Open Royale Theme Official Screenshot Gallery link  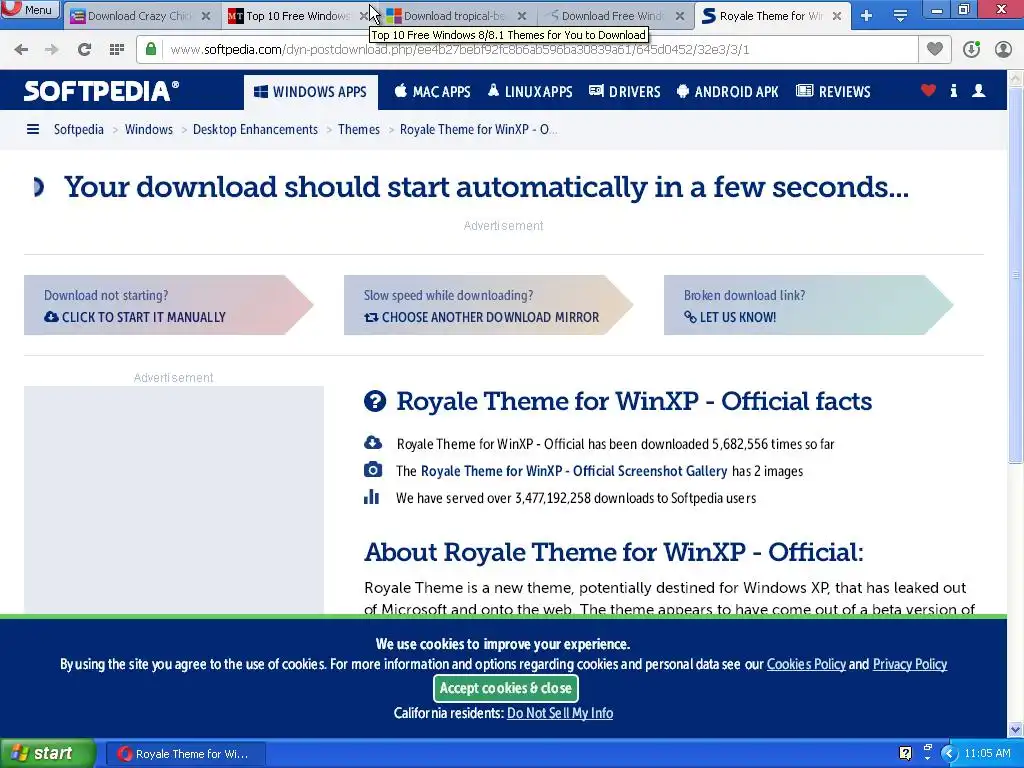574,471
